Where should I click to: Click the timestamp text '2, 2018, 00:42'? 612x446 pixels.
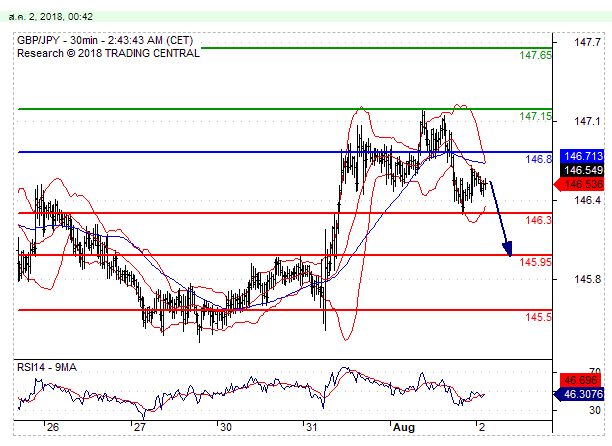61,17
